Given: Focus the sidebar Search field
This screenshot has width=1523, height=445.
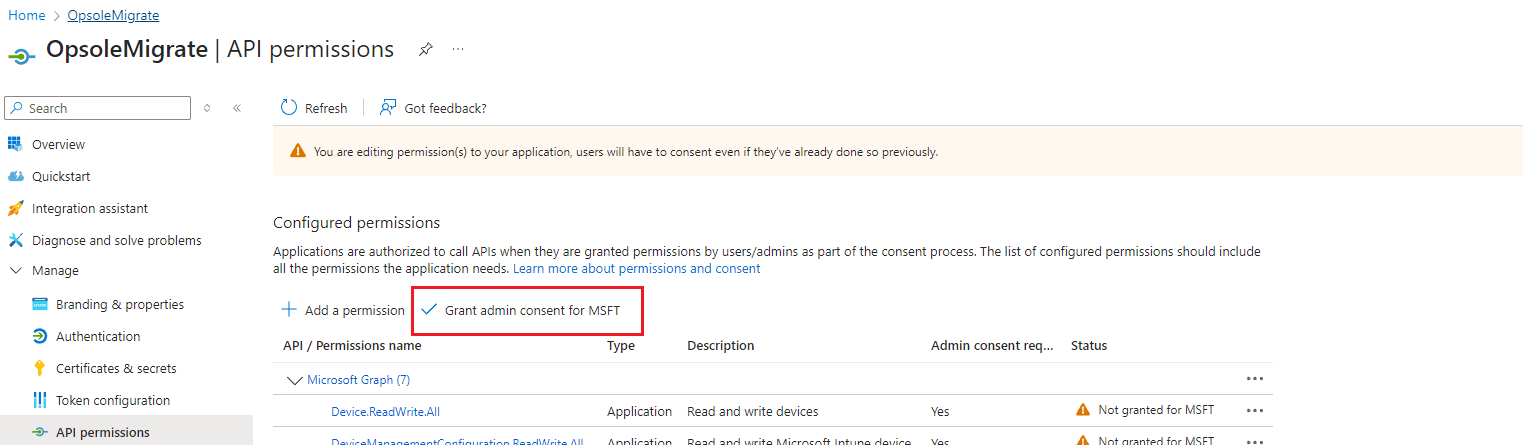Looking at the screenshot, I should tap(97, 108).
